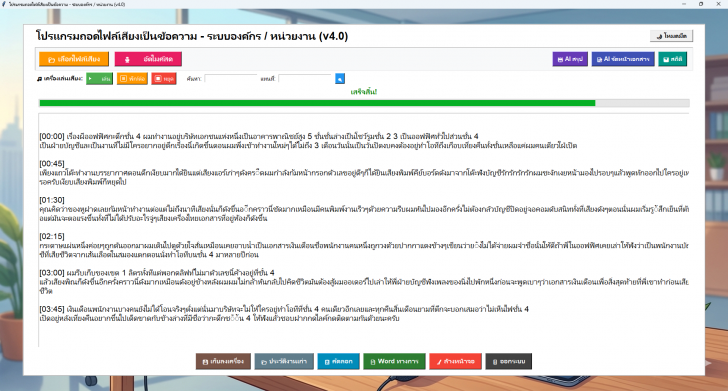Run AI จัดหน้าเอกสาร document formatting
This screenshot has height=391, width=728.
click(623, 59)
